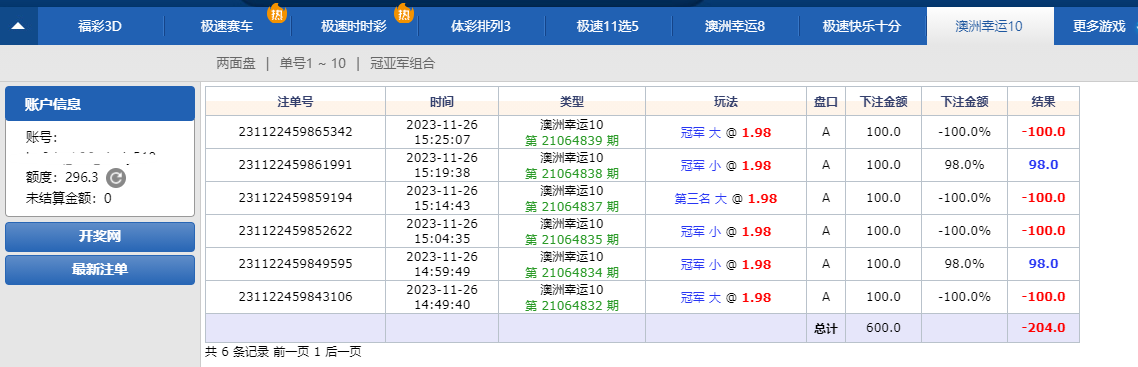The image size is (1138, 367).
Task: Open the 冠亚军组合 sub-menu
Action: point(402,63)
